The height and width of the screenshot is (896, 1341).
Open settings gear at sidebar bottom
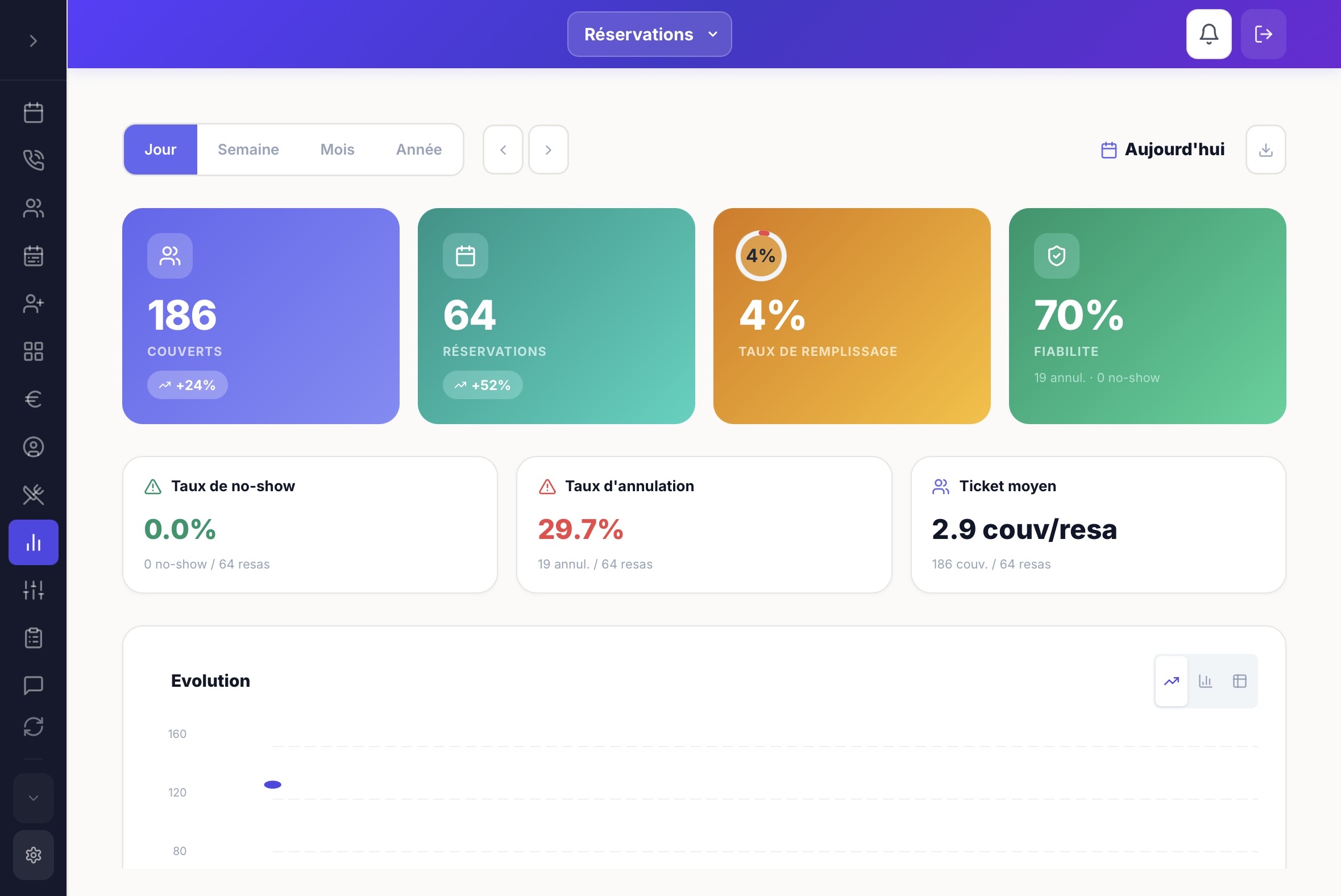(x=33, y=855)
